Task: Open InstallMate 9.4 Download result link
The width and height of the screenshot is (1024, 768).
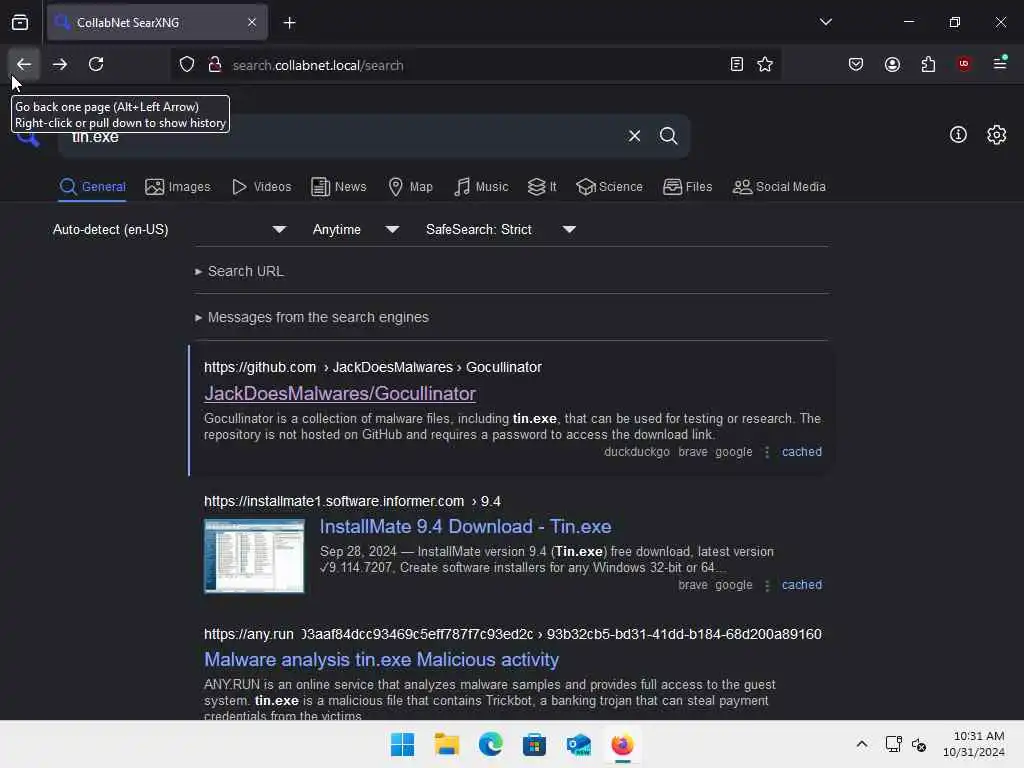Action: coord(465,526)
